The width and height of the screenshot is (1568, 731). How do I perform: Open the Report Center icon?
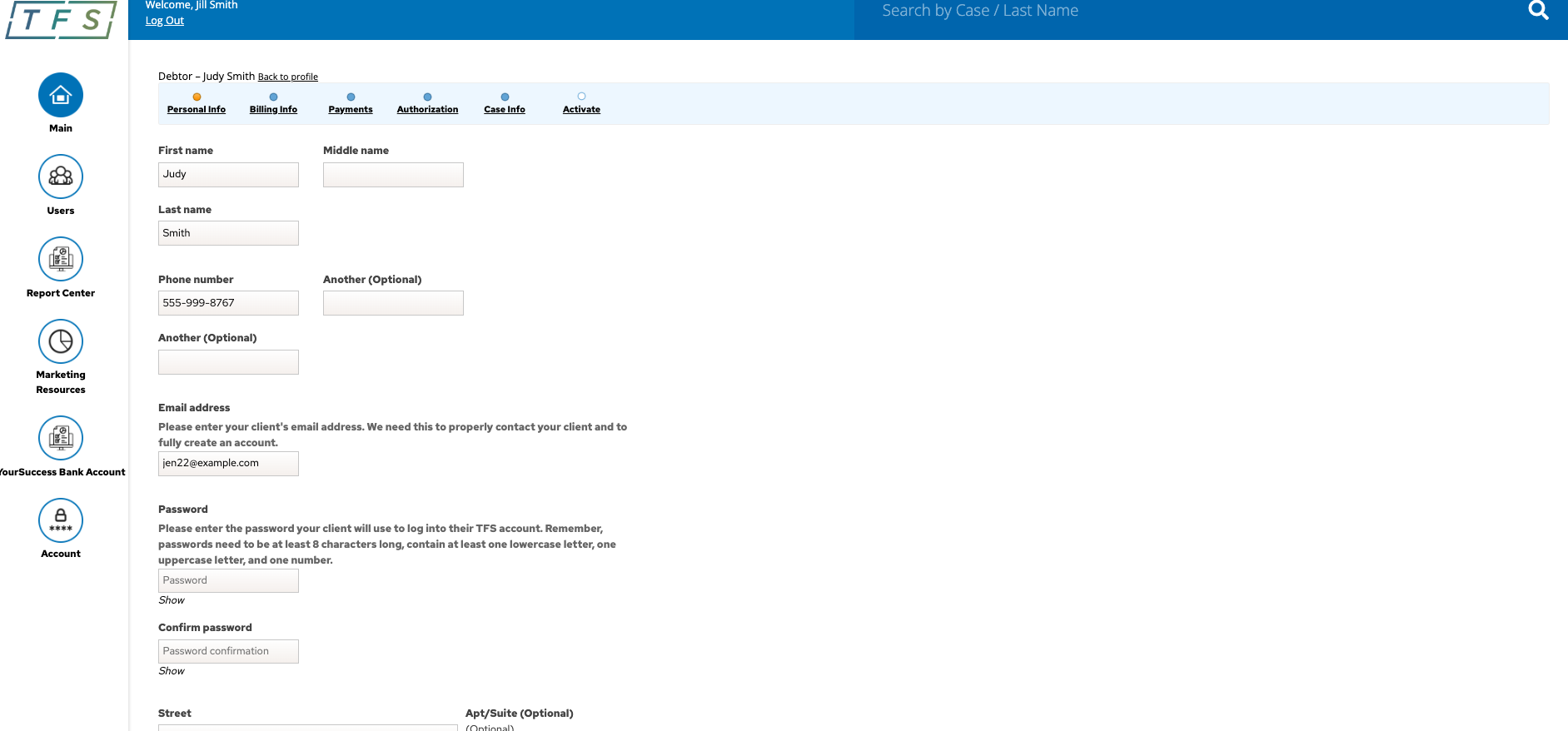61,259
